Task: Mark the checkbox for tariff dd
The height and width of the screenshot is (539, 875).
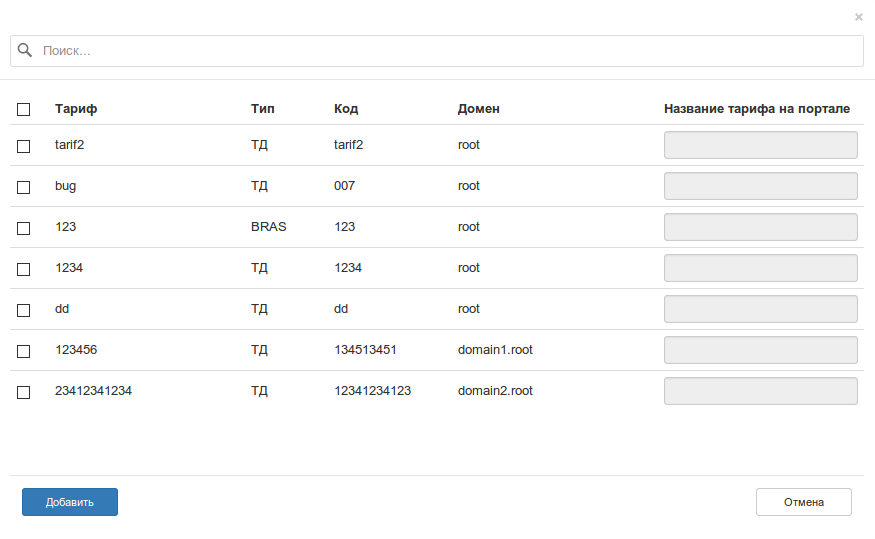Action: point(24,310)
